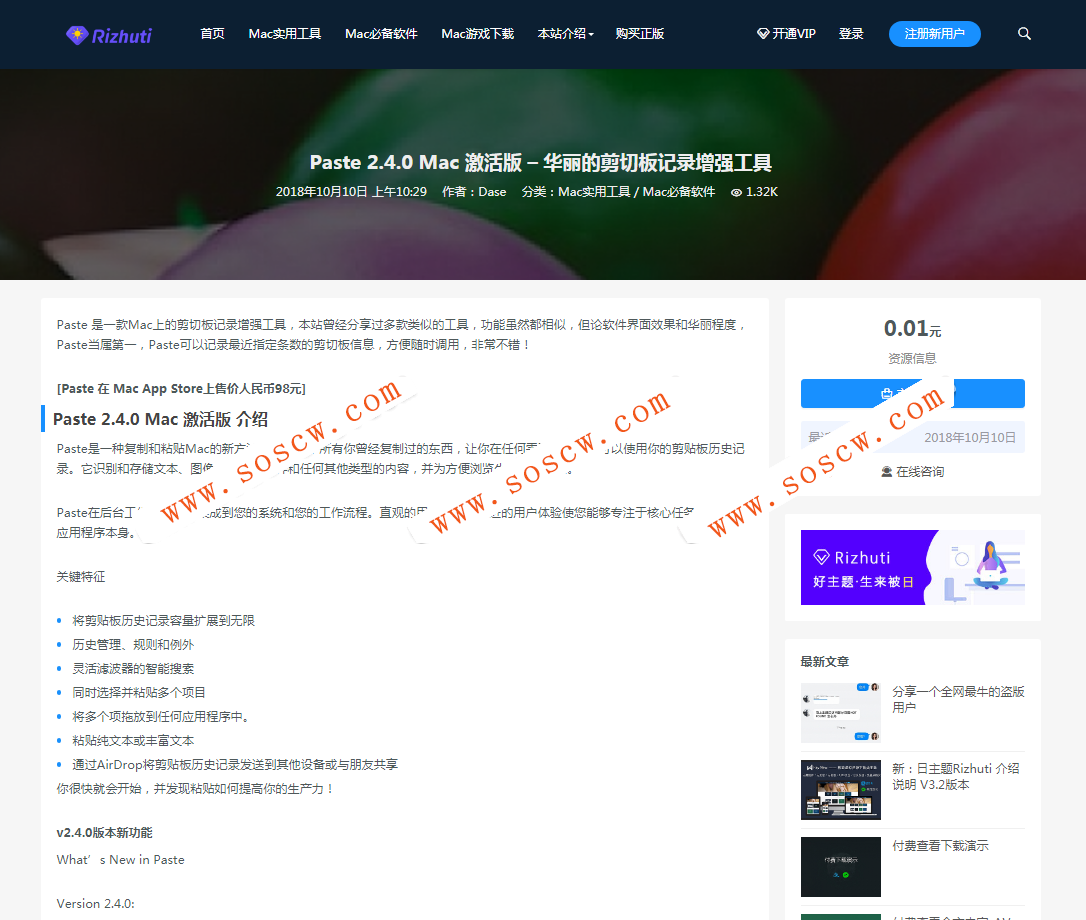Click heading Paste 2.4.0 Mac 激活版 介绍

point(160,419)
